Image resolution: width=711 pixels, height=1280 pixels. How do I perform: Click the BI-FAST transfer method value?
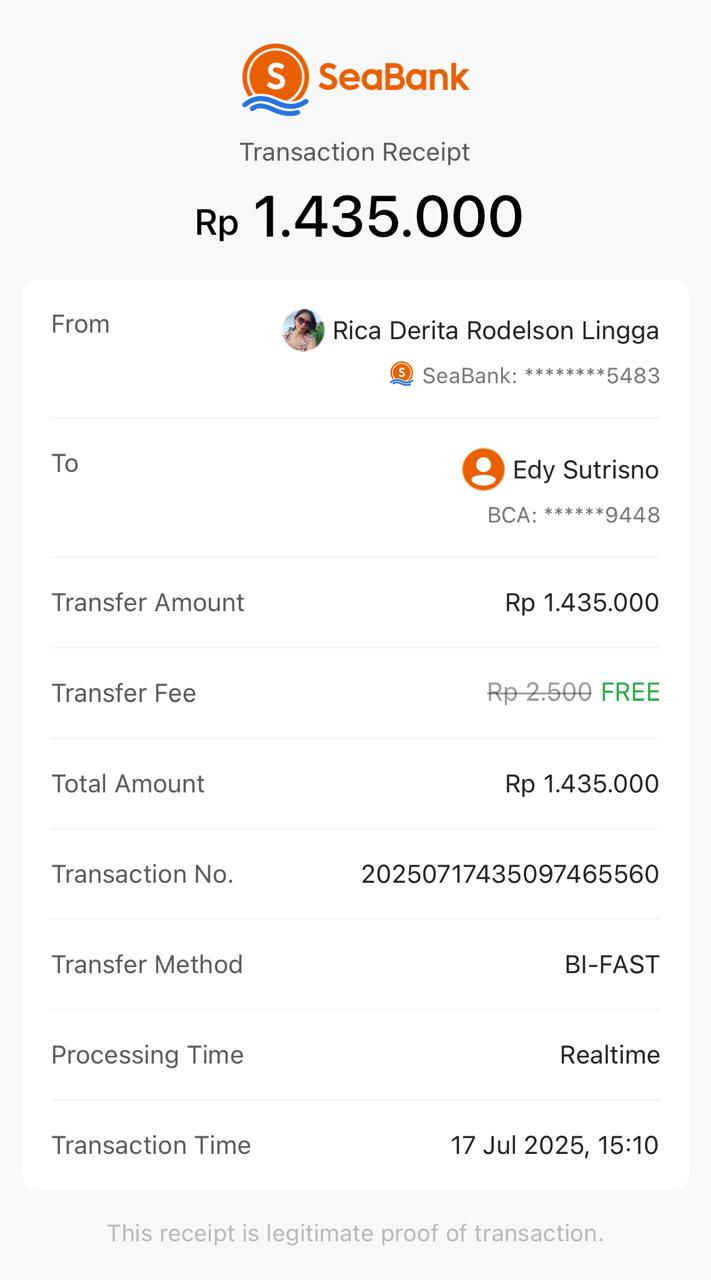pos(612,965)
